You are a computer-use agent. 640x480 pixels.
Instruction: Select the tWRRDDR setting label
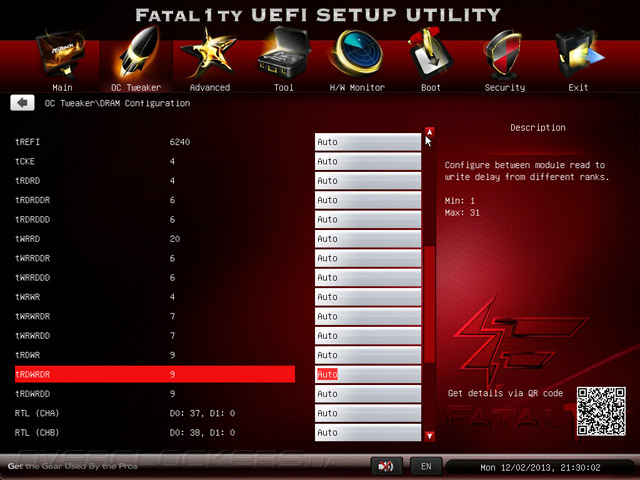(33, 258)
